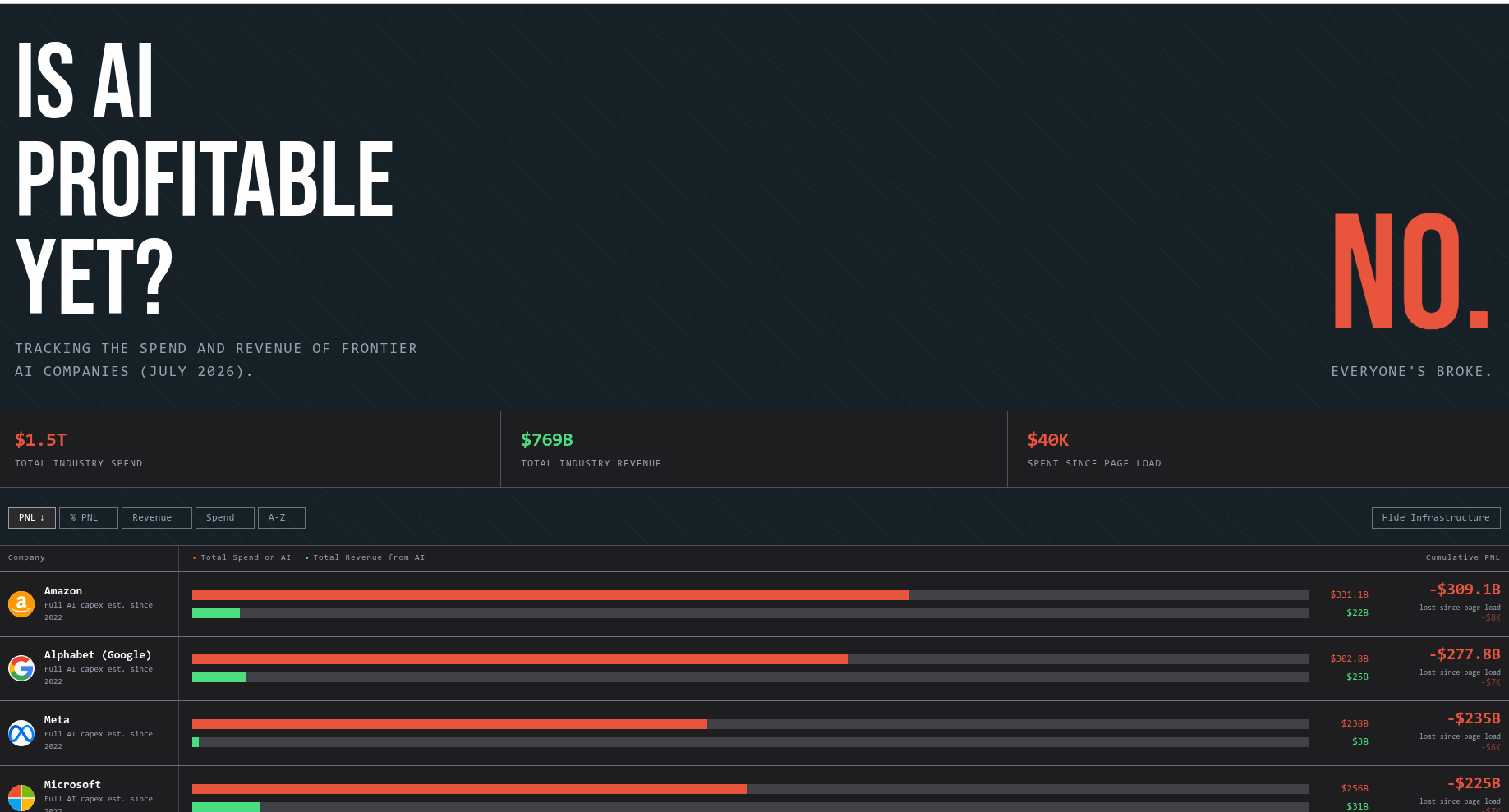Click Amazon's green revenue bar
Screen dimensions: 1509x812
click(216, 613)
